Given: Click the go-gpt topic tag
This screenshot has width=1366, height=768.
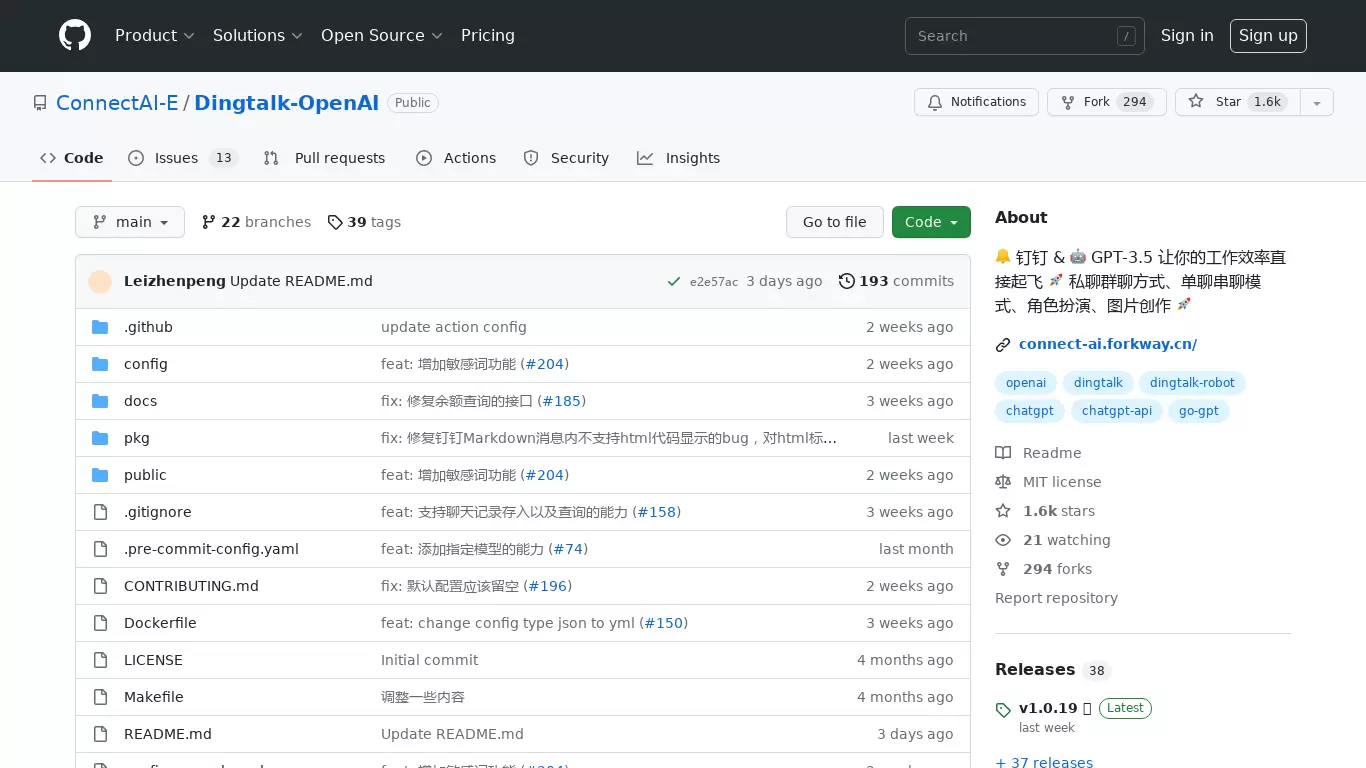Looking at the screenshot, I should tap(1198, 411).
